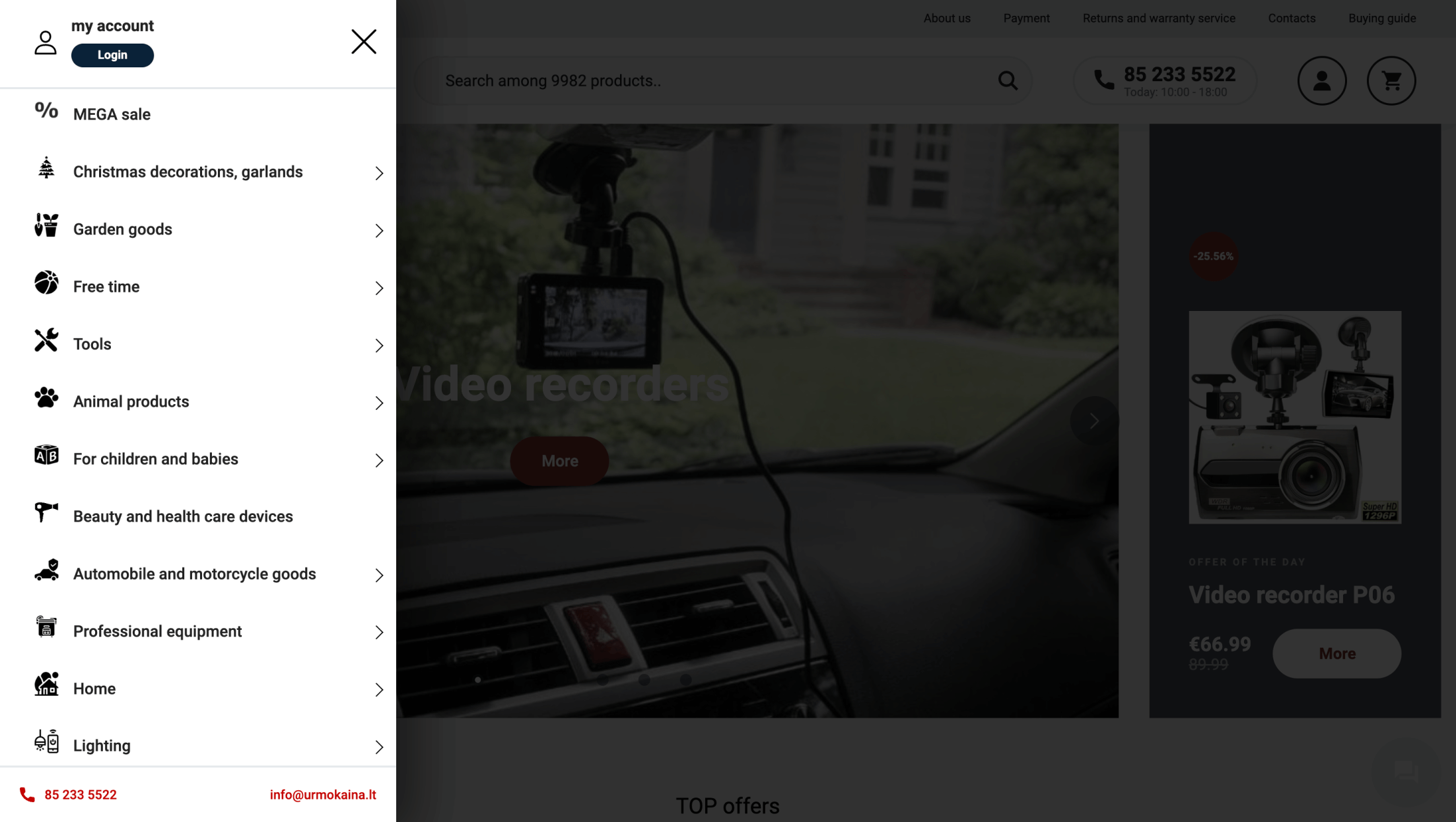
Task: Select the Home menu label
Action: (x=94, y=689)
